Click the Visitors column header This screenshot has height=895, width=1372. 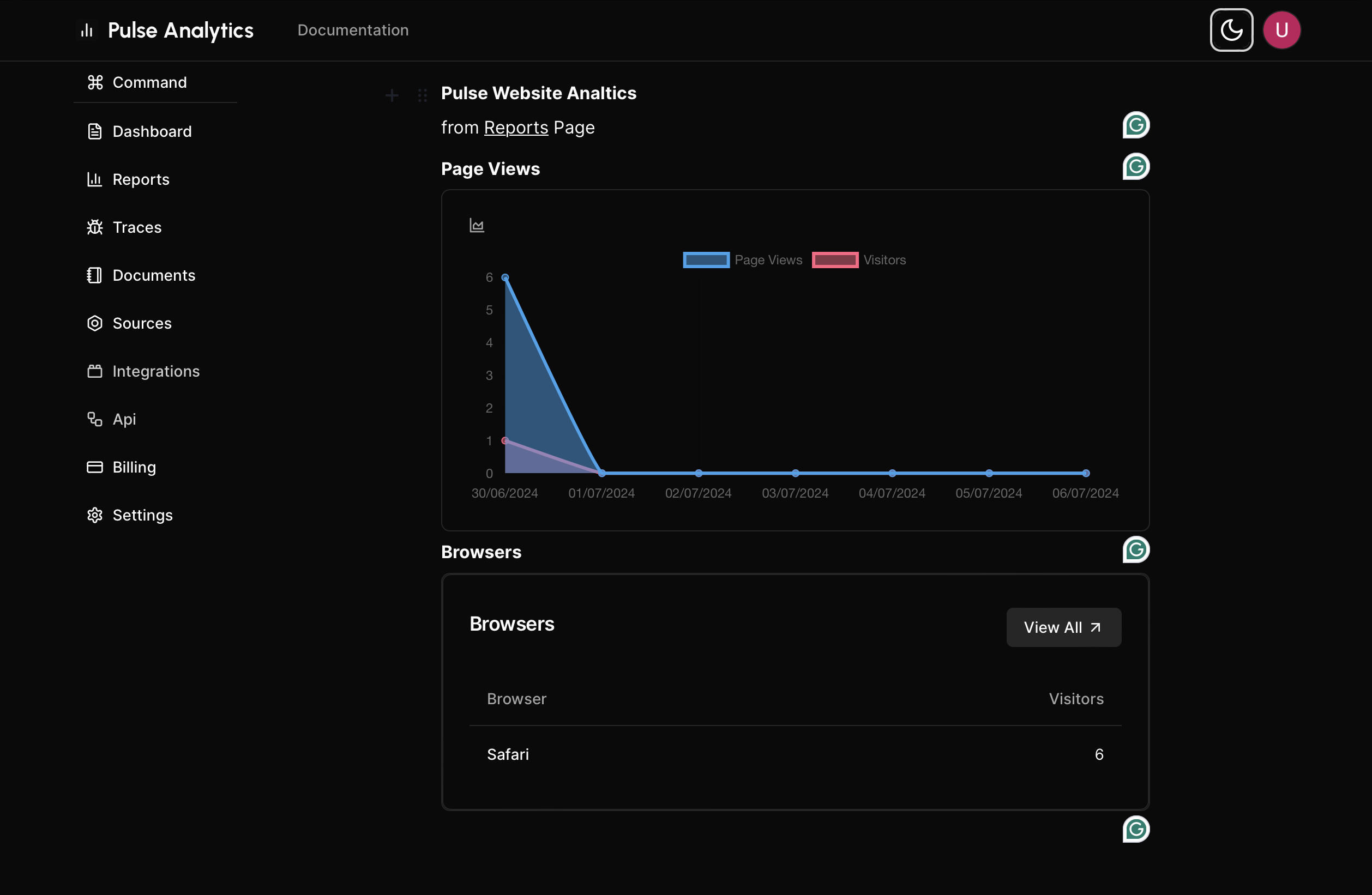click(1076, 698)
